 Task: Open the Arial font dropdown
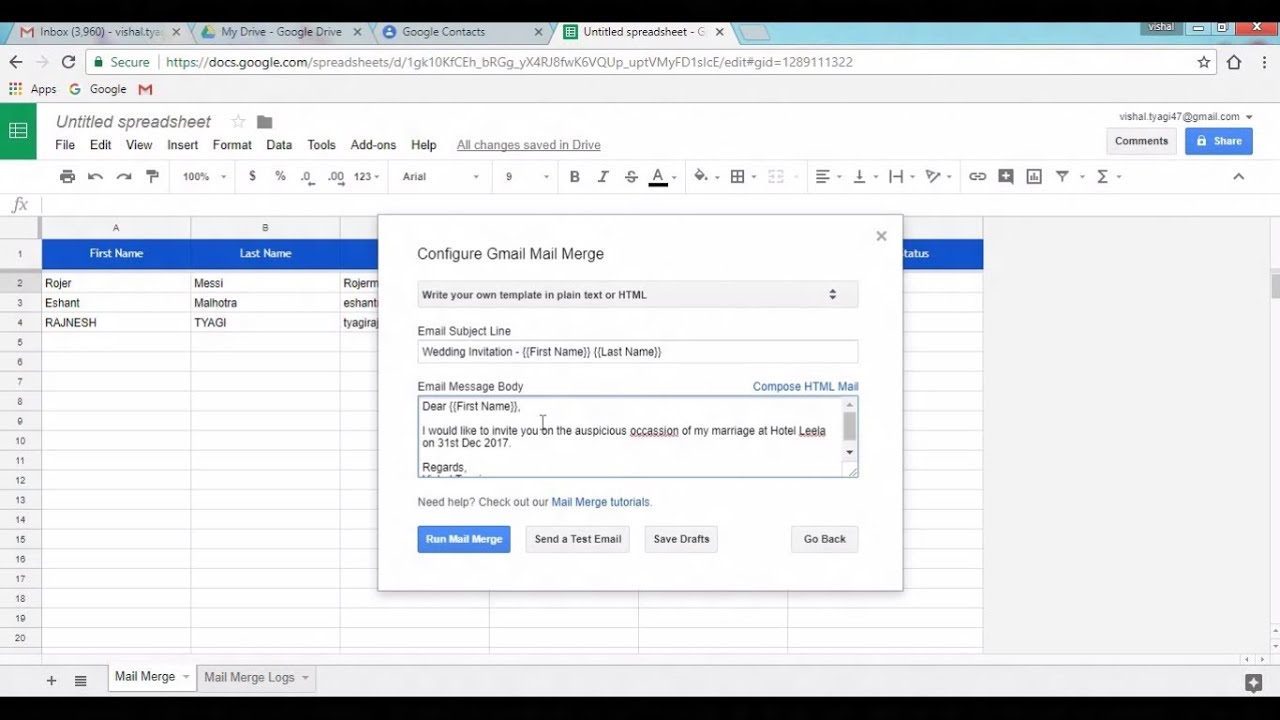[x=441, y=176]
